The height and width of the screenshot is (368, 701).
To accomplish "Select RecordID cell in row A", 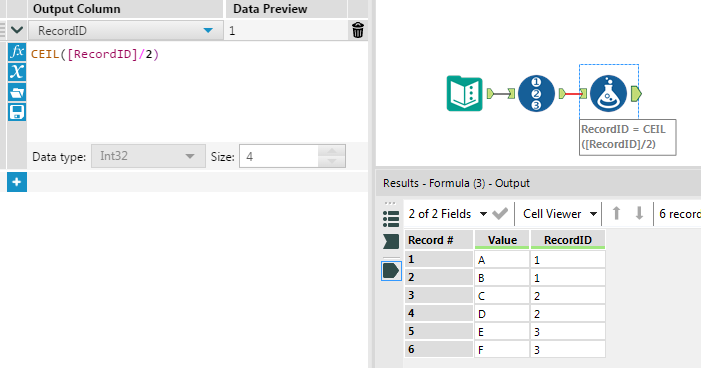I will 568,260.
